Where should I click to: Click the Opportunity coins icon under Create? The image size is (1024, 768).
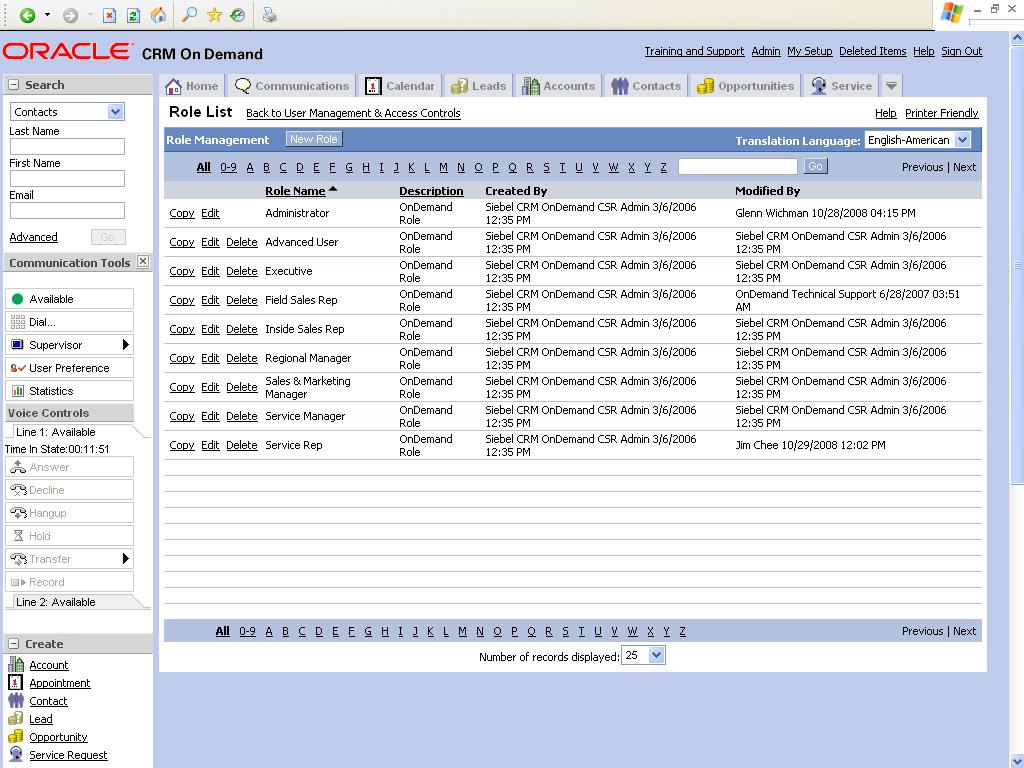(16, 736)
